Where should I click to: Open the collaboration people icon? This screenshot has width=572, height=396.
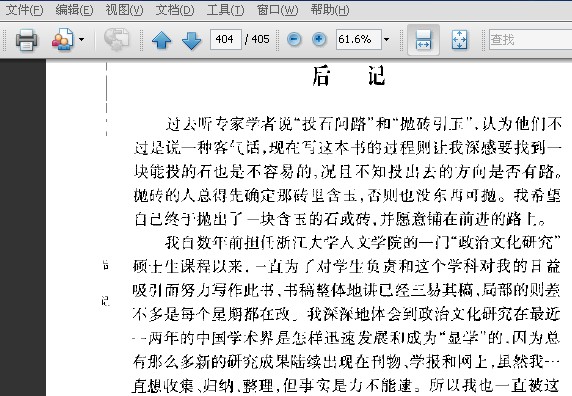pos(63,39)
